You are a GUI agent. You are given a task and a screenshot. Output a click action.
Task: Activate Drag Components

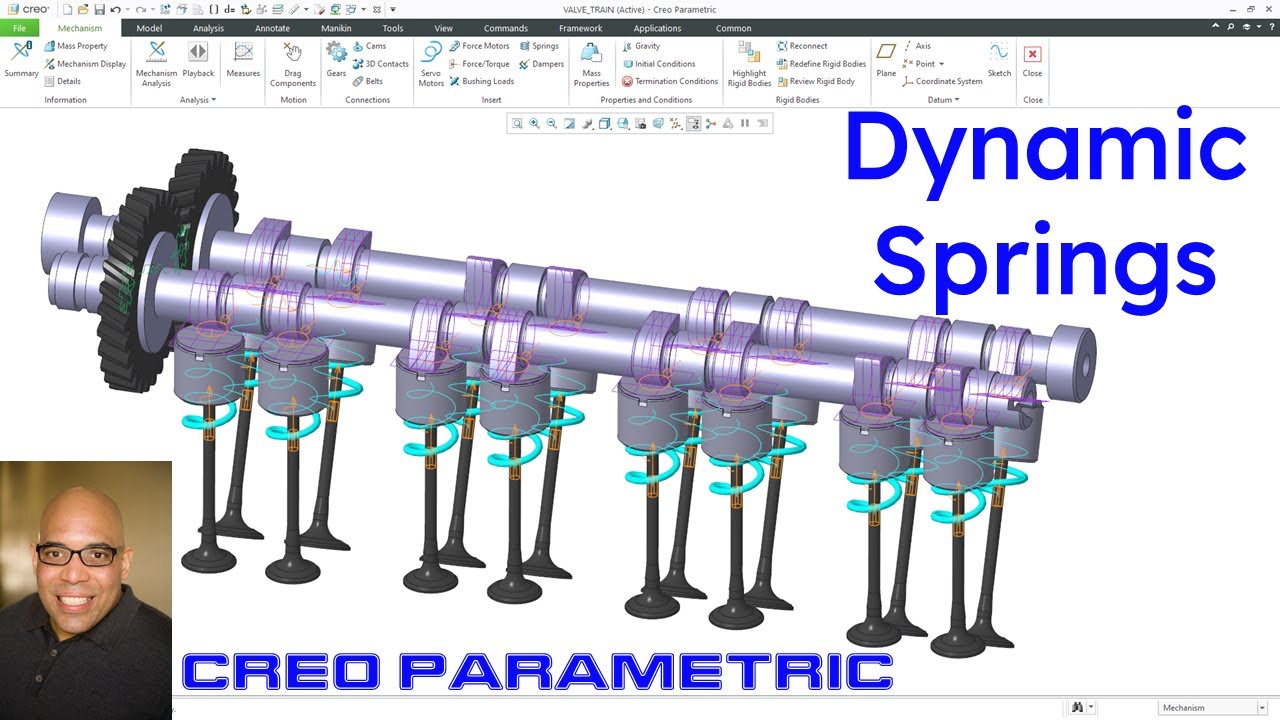(x=293, y=64)
